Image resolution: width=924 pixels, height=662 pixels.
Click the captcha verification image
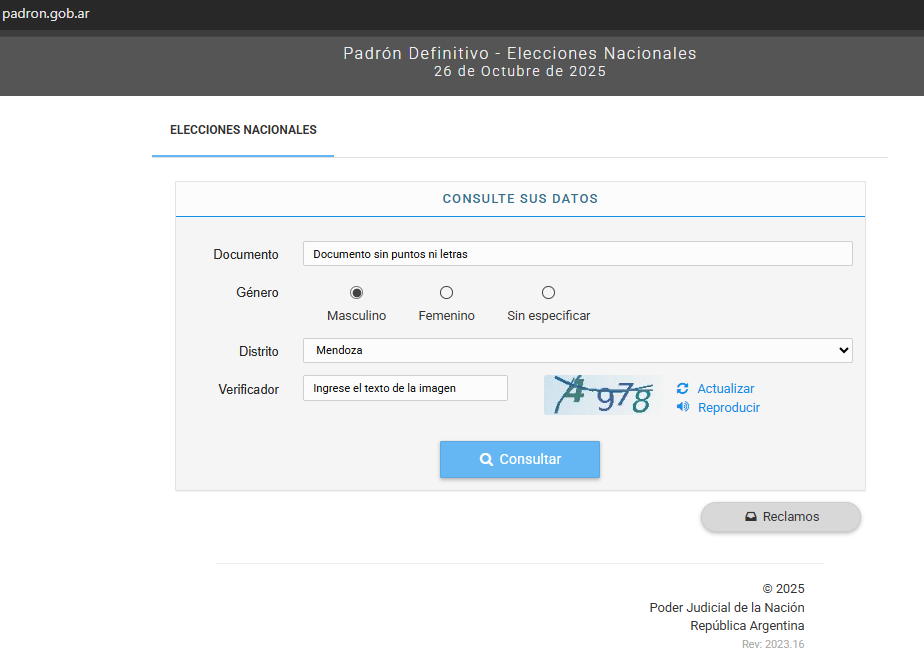[603, 395]
